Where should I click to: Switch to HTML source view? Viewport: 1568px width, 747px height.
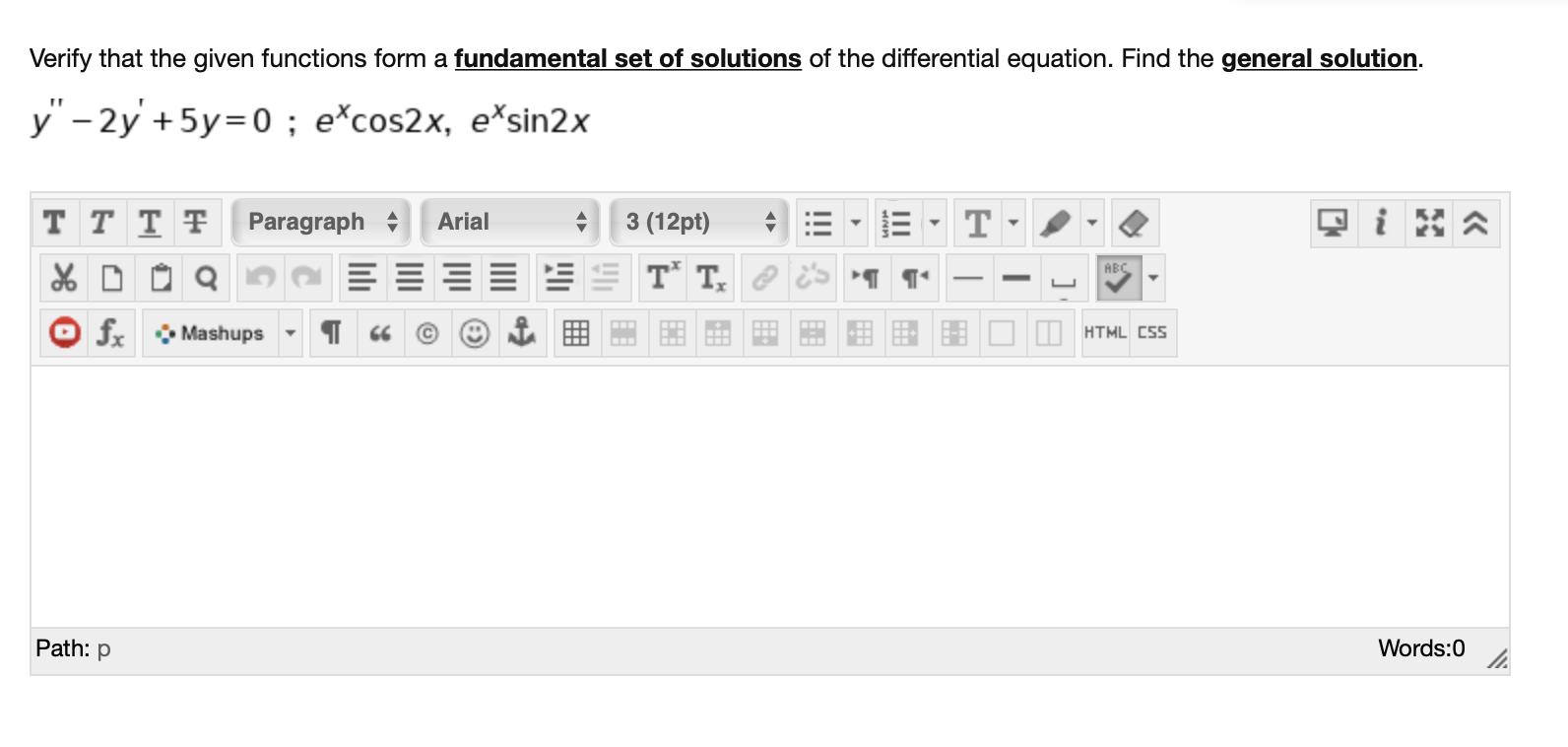[1103, 332]
